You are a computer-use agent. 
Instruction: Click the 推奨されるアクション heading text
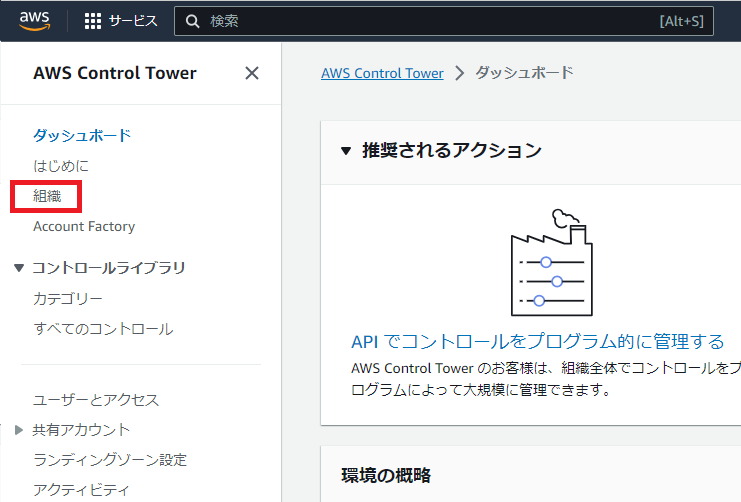[x=452, y=151]
